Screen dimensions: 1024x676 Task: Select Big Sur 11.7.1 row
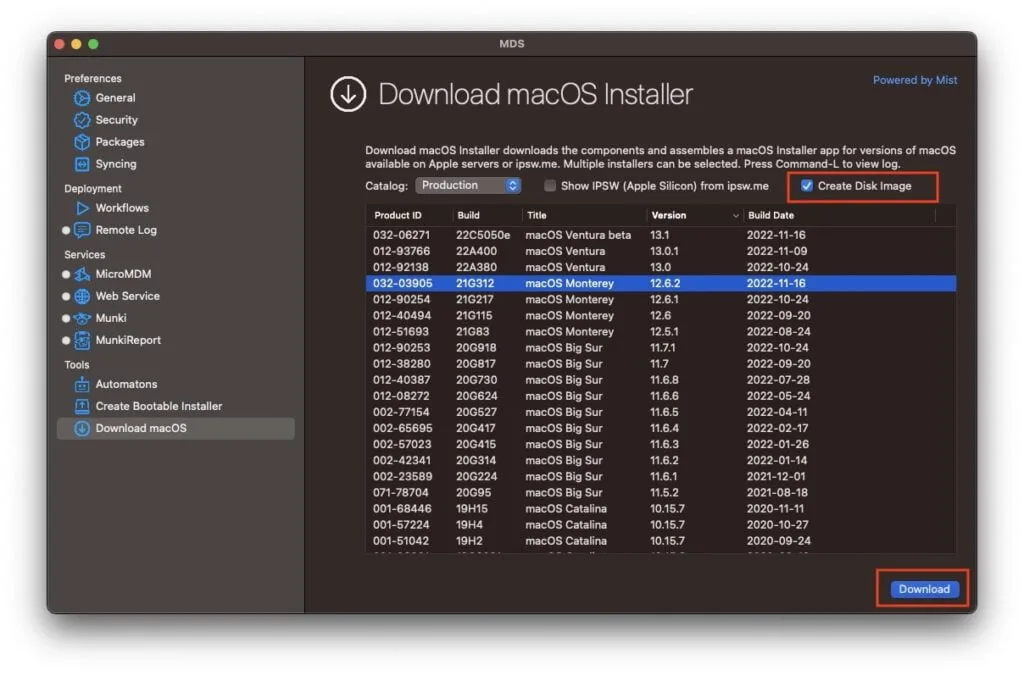click(660, 348)
